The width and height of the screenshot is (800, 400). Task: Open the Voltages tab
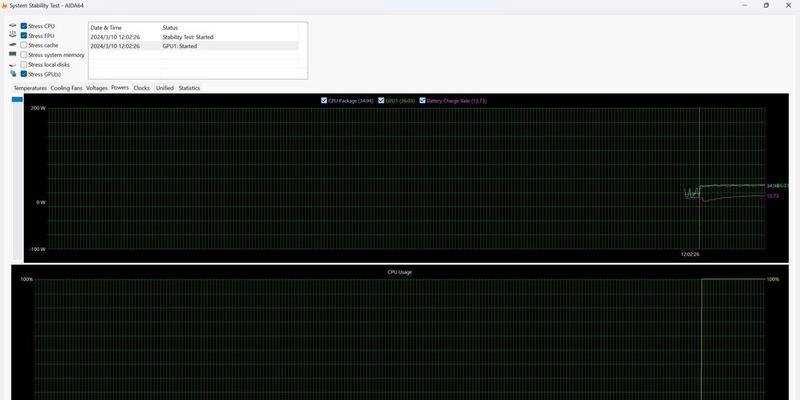(x=96, y=88)
